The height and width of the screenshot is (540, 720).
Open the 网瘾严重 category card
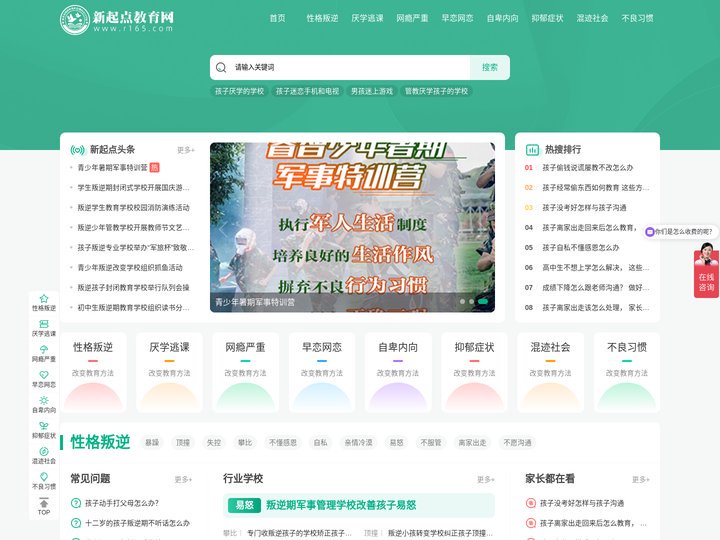pos(246,372)
